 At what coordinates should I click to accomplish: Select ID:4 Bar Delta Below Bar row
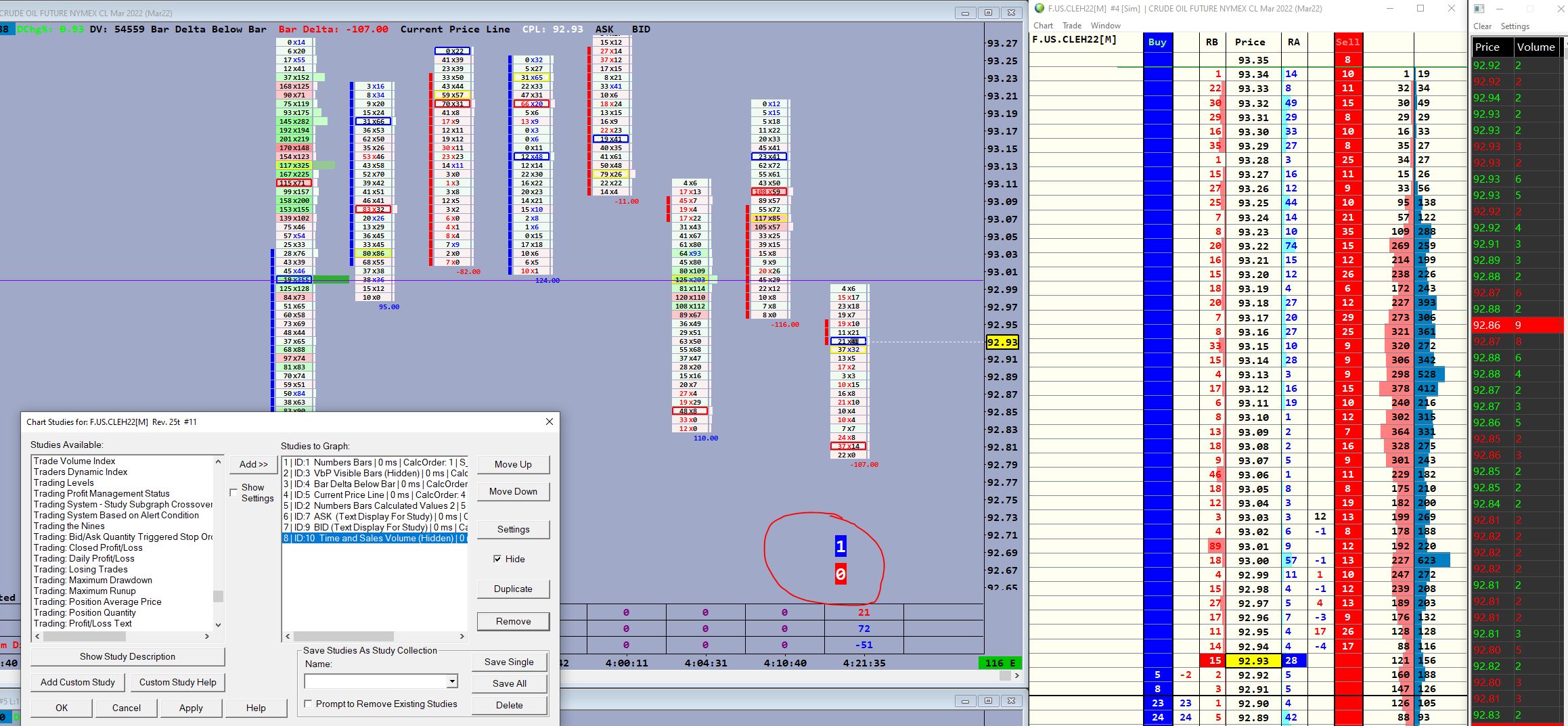pos(375,484)
